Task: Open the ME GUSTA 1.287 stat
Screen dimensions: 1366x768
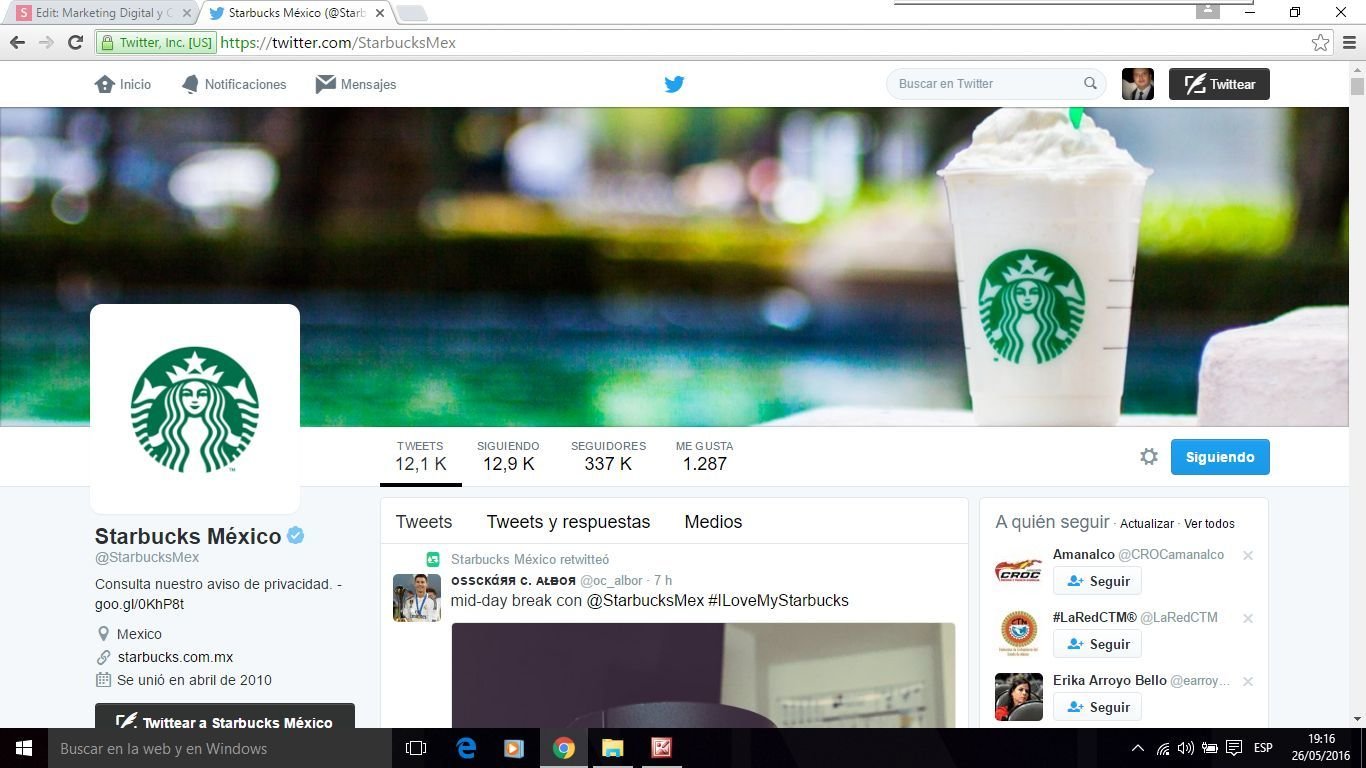Action: click(704, 456)
